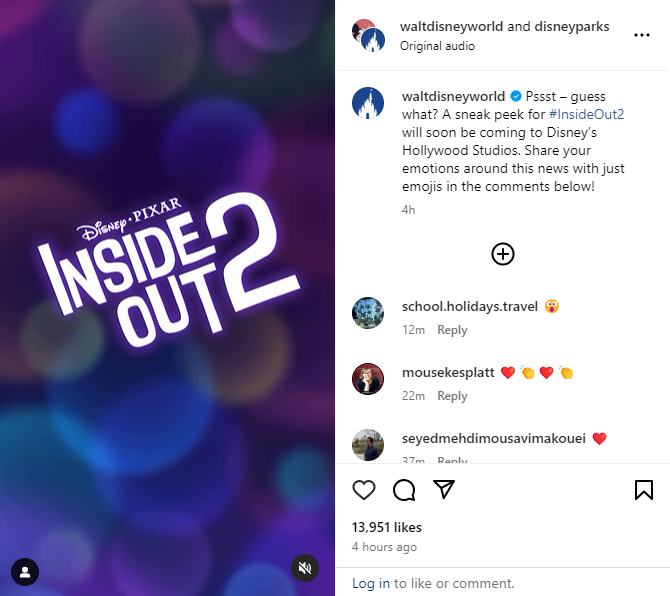The image size is (670, 596).
Task: Open the comment bubble icon
Action: click(404, 490)
